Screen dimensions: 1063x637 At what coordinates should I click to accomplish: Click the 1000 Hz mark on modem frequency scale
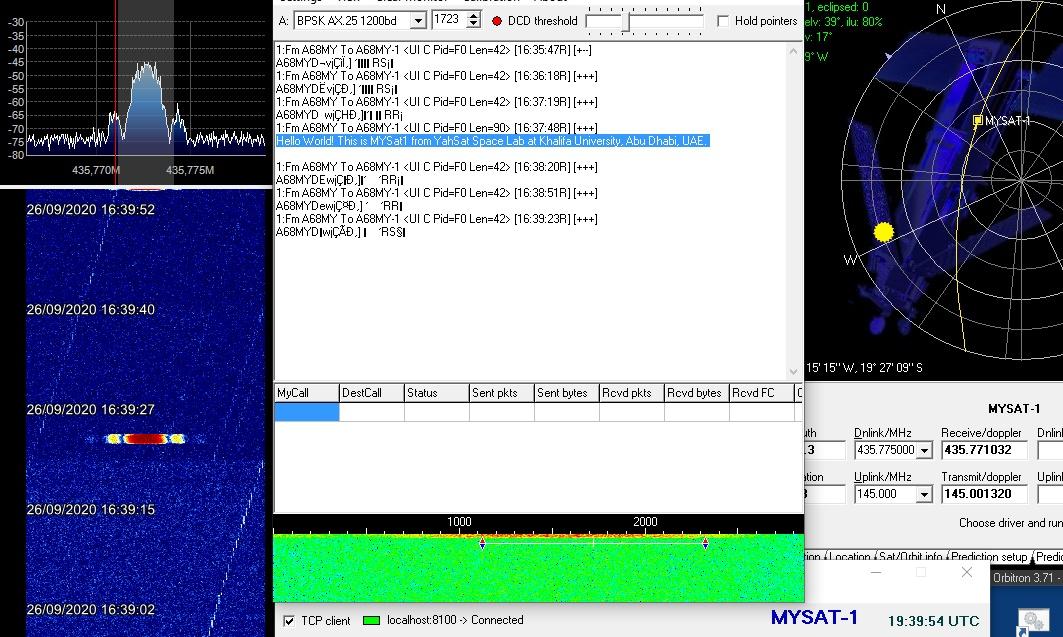459,522
